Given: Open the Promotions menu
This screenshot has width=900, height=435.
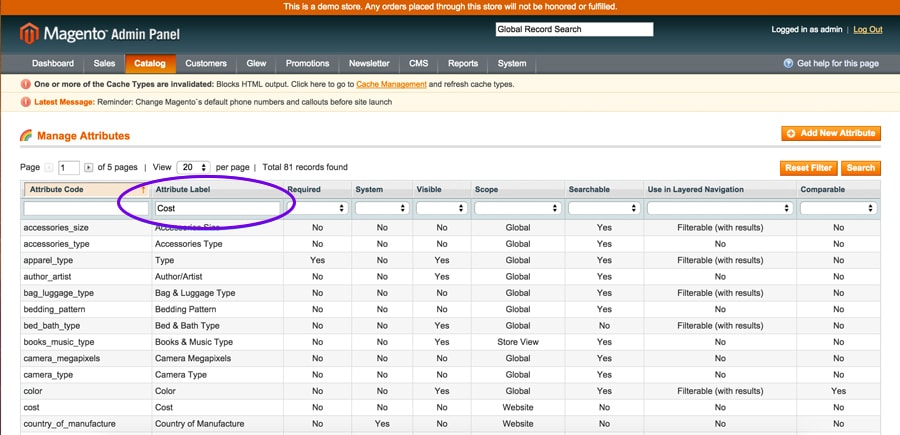Looking at the screenshot, I should tap(308, 64).
